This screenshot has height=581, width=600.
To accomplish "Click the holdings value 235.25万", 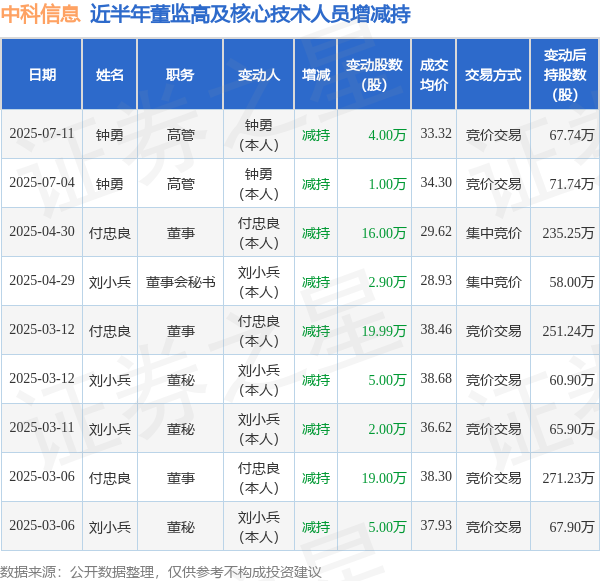I will (x=568, y=233).
